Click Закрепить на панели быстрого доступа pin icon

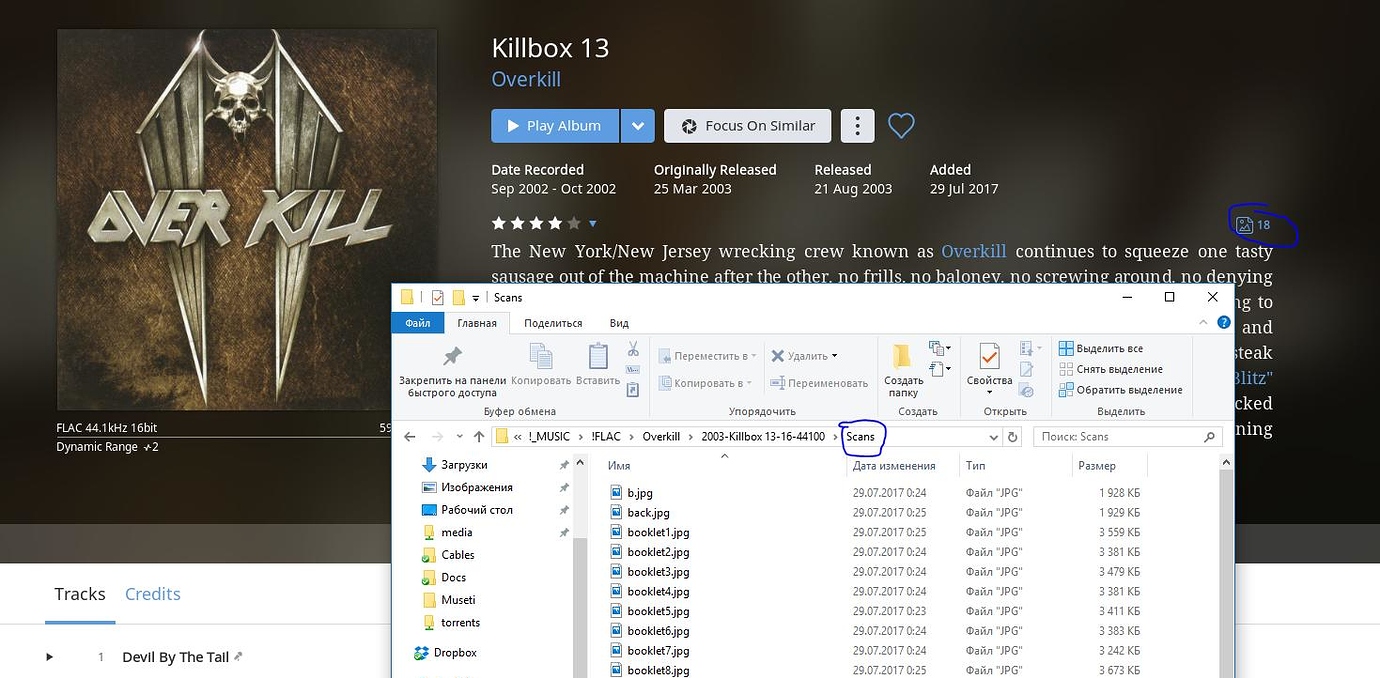453,357
